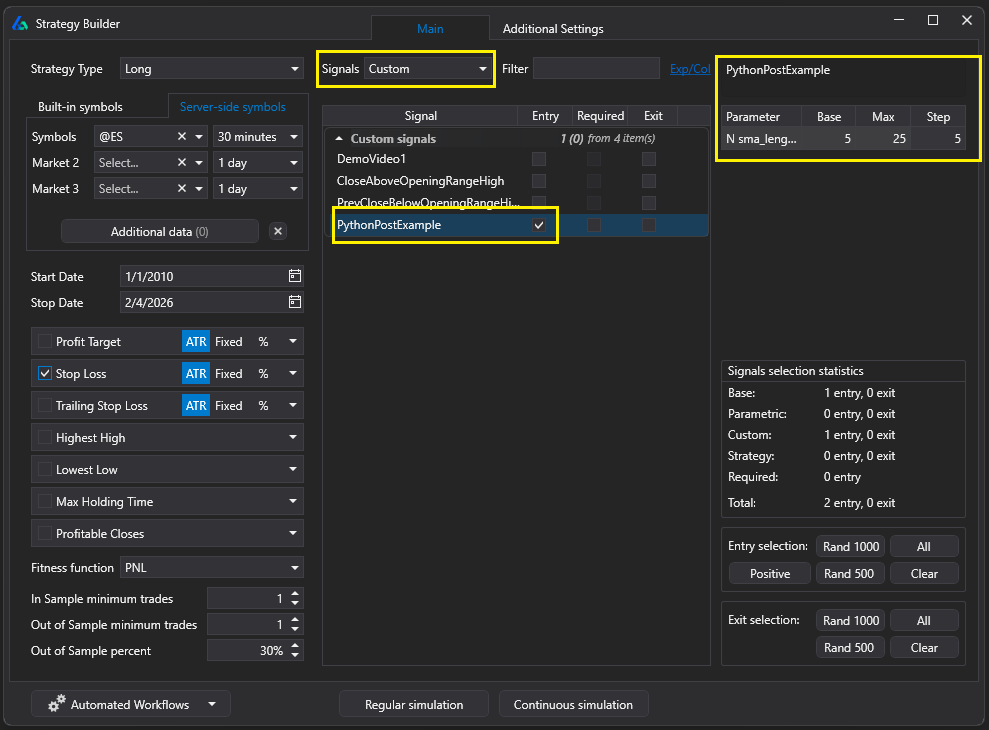The width and height of the screenshot is (989, 730).
Task: Enable the Profit Target checkbox
Action: pos(44,341)
